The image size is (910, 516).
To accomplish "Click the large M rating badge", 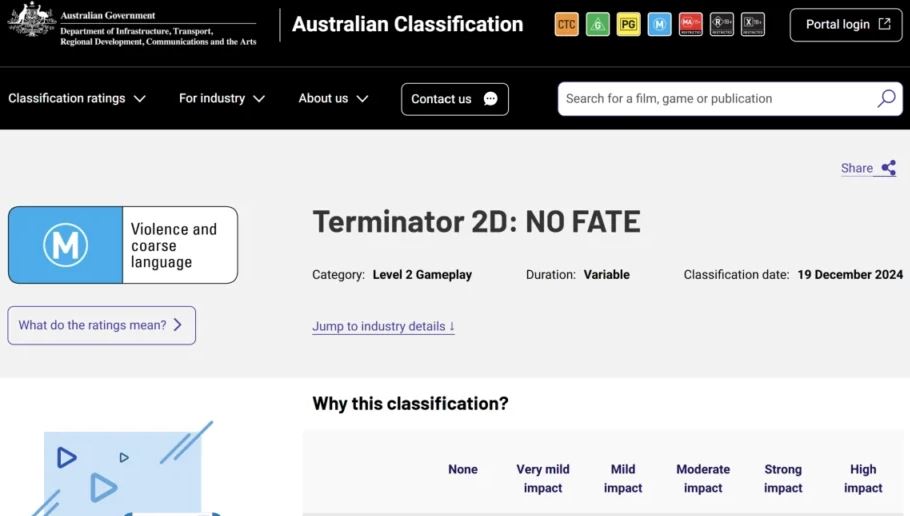I will click(x=66, y=245).
